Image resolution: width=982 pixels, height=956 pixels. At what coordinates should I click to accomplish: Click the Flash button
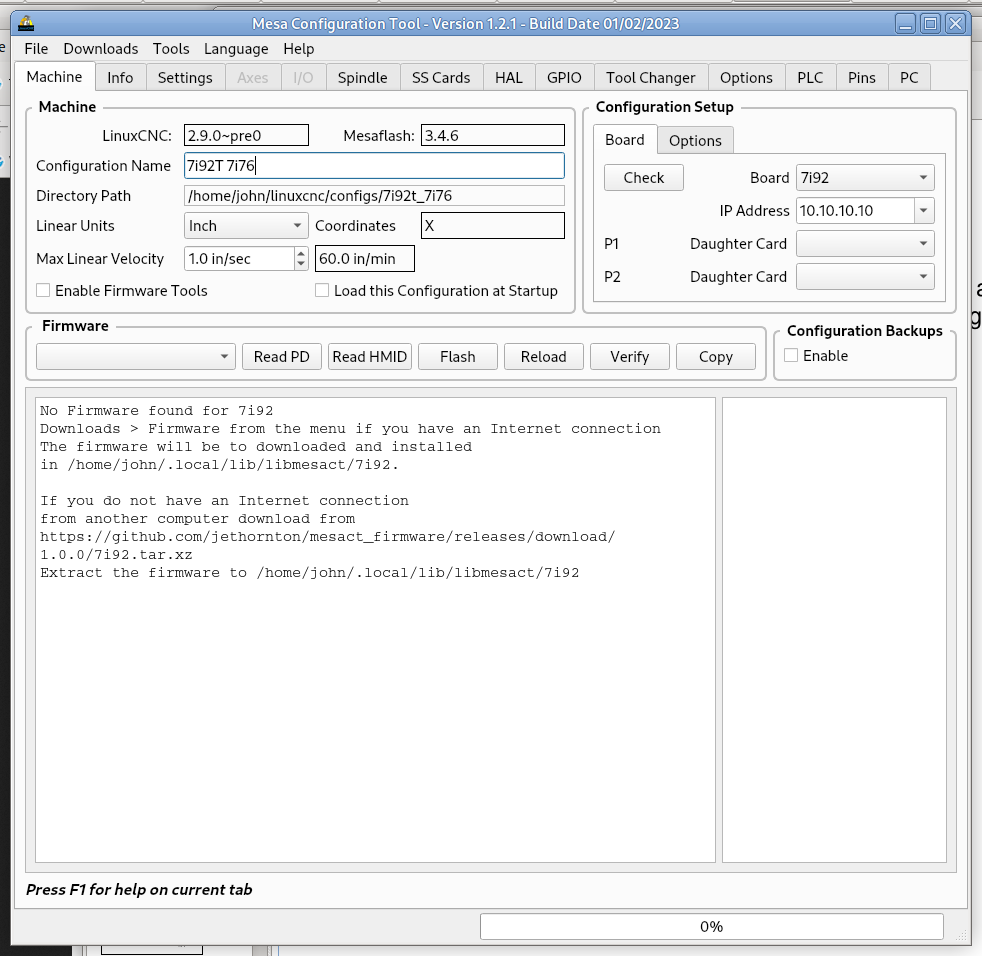(458, 356)
